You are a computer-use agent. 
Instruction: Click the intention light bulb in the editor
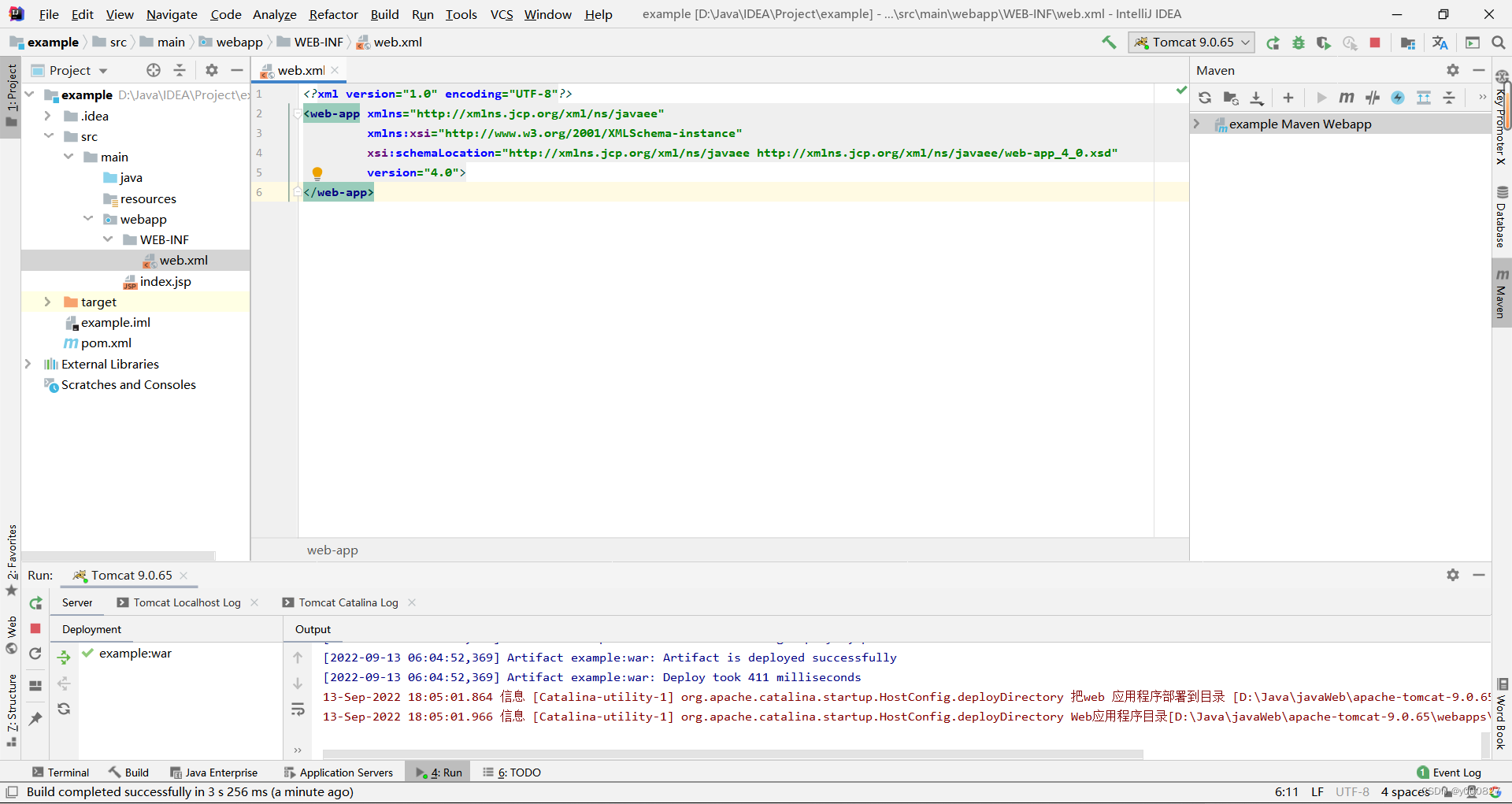(317, 173)
